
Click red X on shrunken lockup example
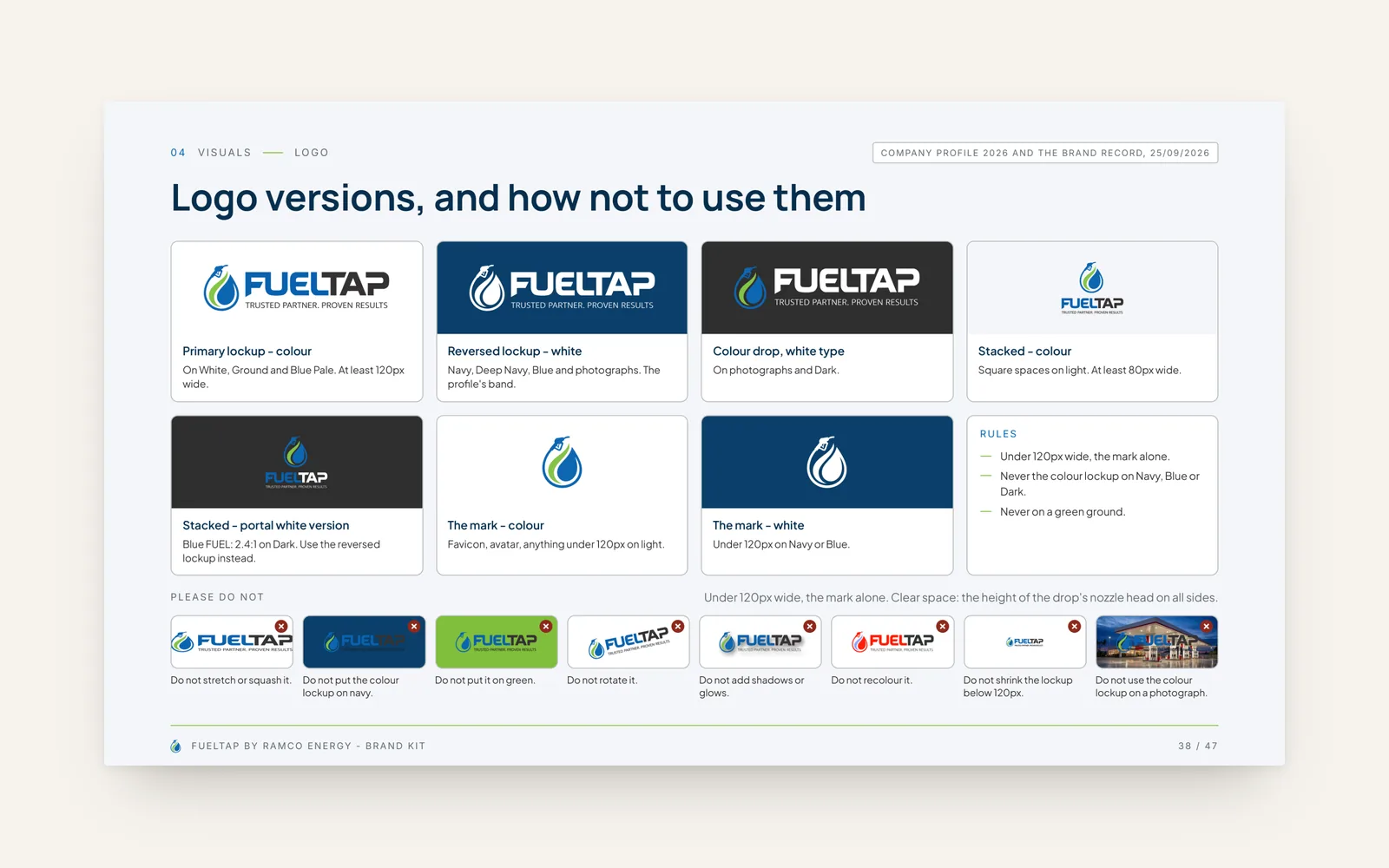click(1075, 626)
